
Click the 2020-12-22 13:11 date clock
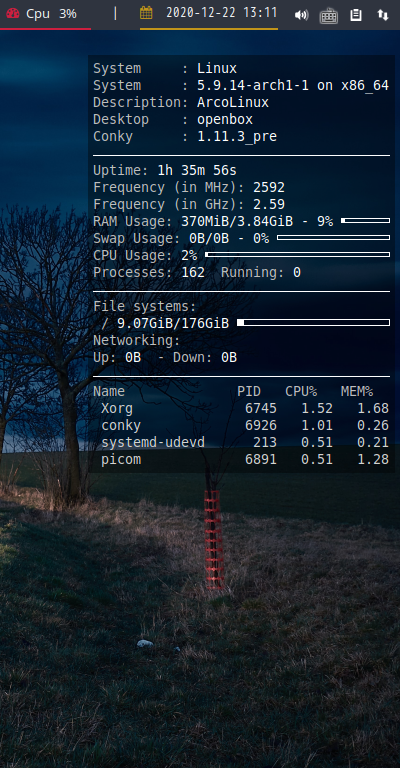point(221,13)
